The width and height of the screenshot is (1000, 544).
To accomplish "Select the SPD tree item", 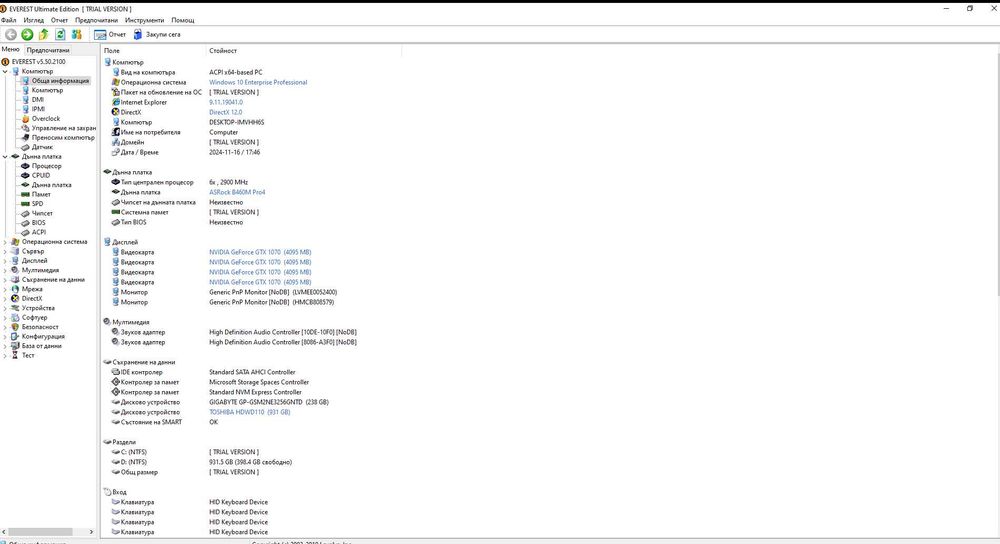I will click(38, 204).
